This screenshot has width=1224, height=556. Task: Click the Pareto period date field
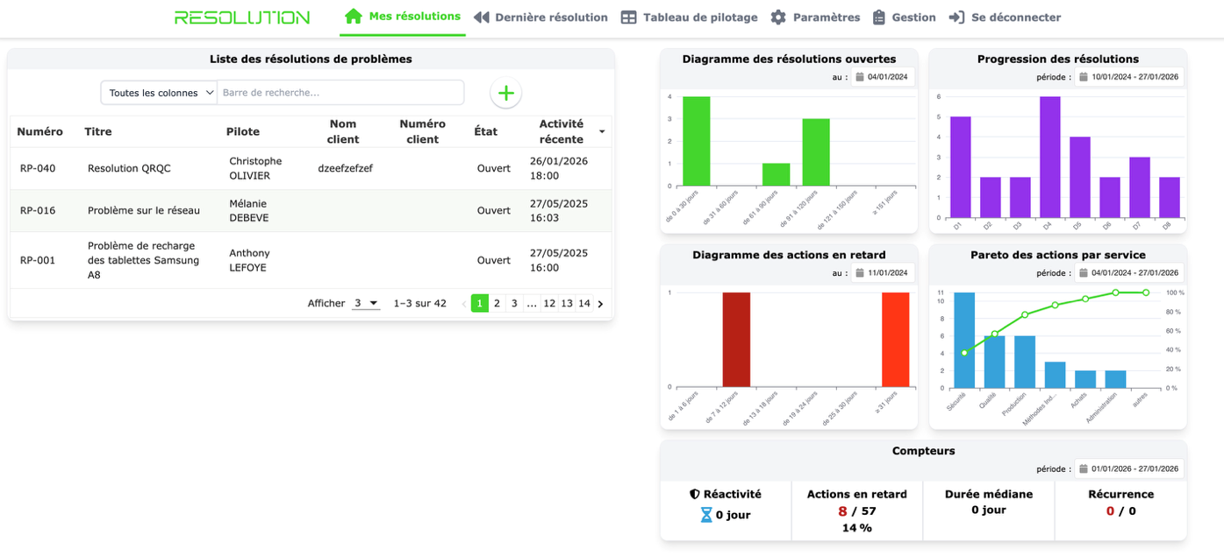click(1128, 272)
